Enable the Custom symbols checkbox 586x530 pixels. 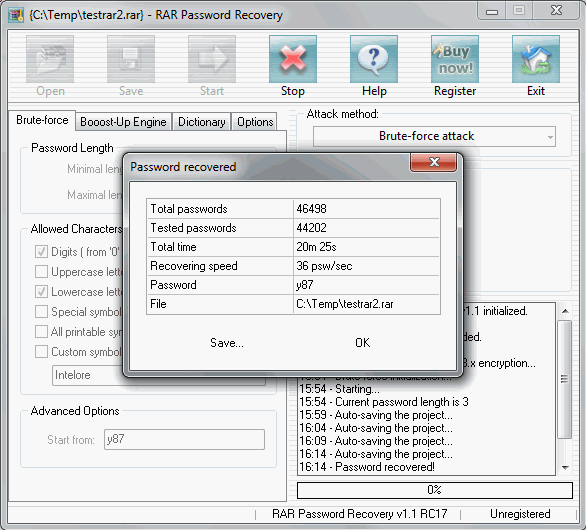(x=41, y=352)
